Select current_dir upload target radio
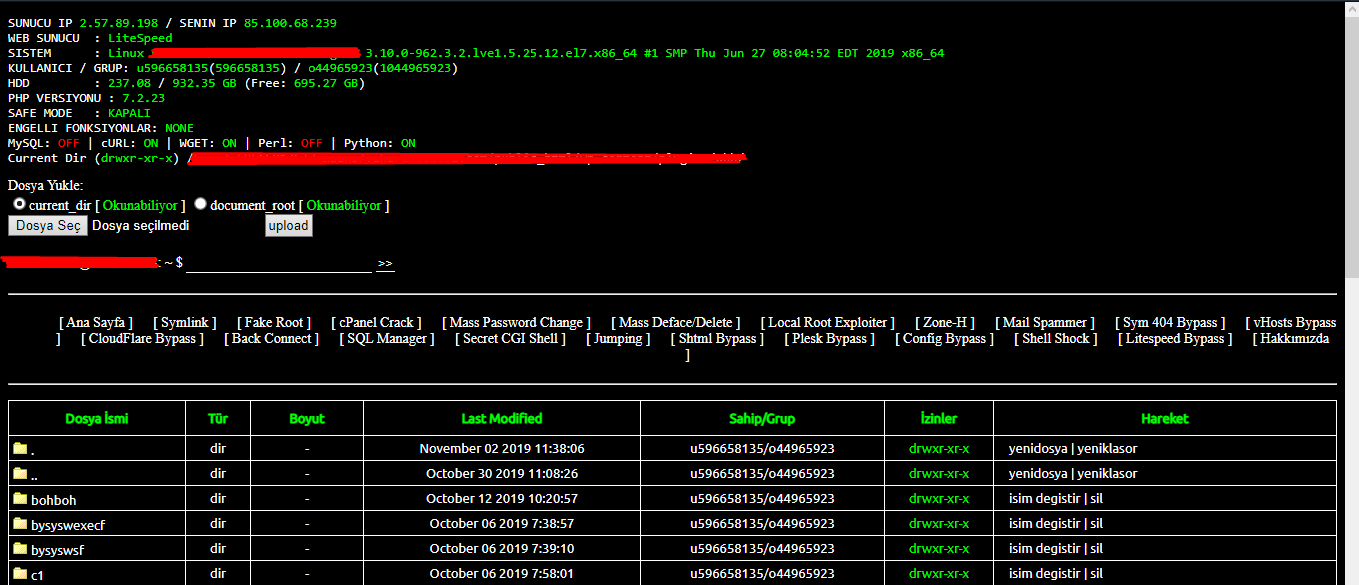Image resolution: width=1359 pixels, height=585 pixels. coord(19,204)
